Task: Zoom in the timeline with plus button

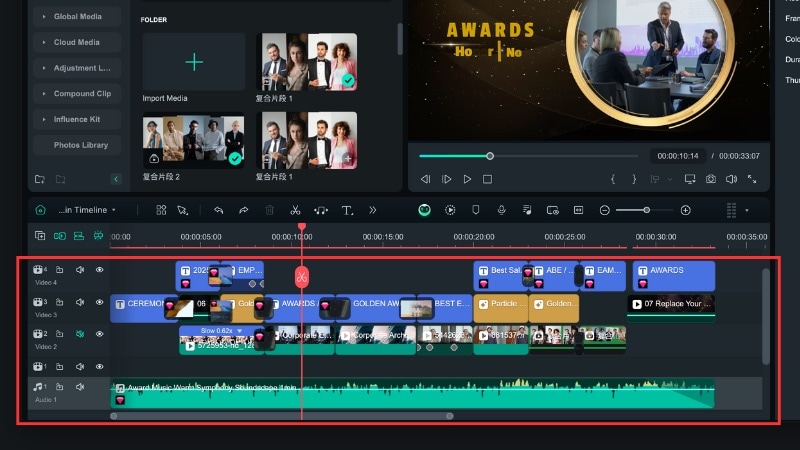Action: (x=686, y=210)
